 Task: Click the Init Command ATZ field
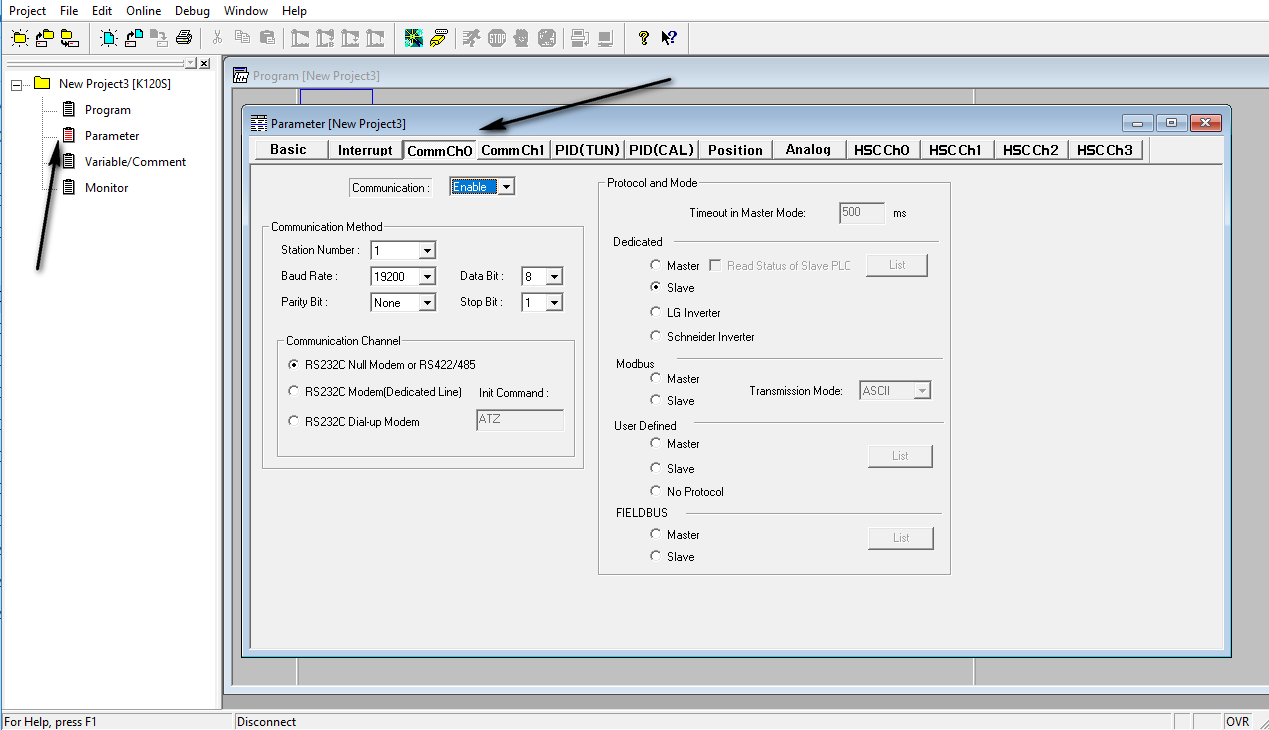point(520,420)
